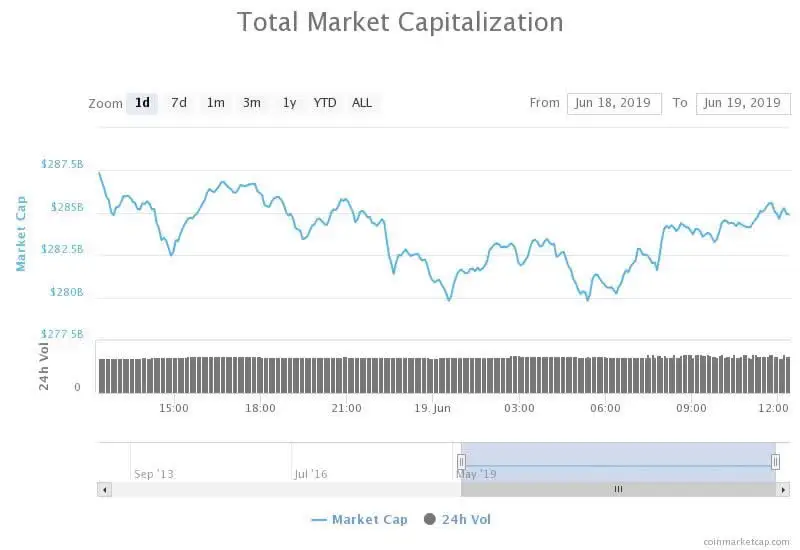Screen dimensions: 800x550
Task: Select the 1d zoom range
Action: tap(142, 103)
